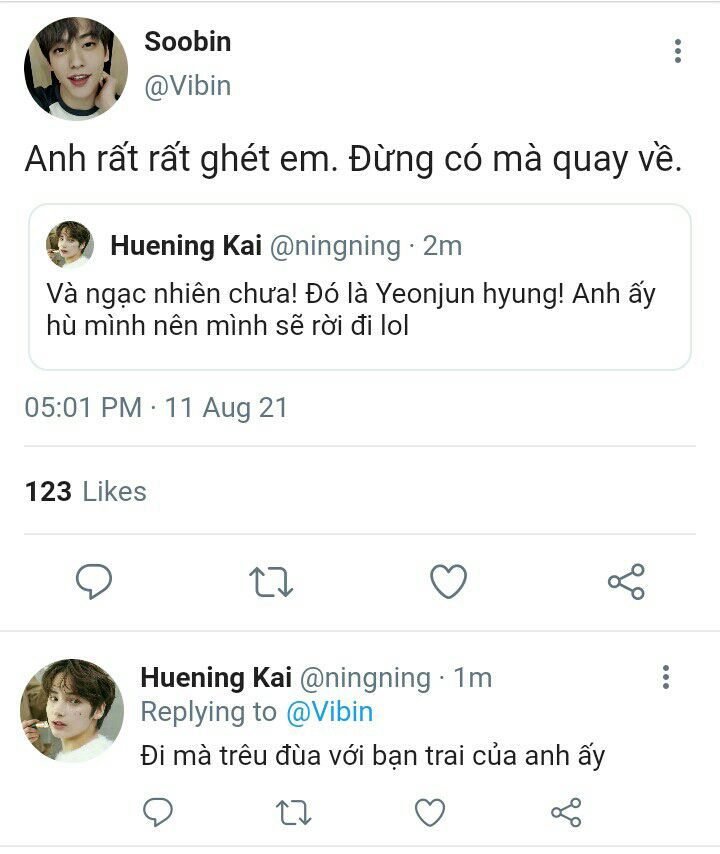The width and height of the screenshot is (720, 854).
Task: Open the @Vibin handle under Soobin
Action: 188,86
